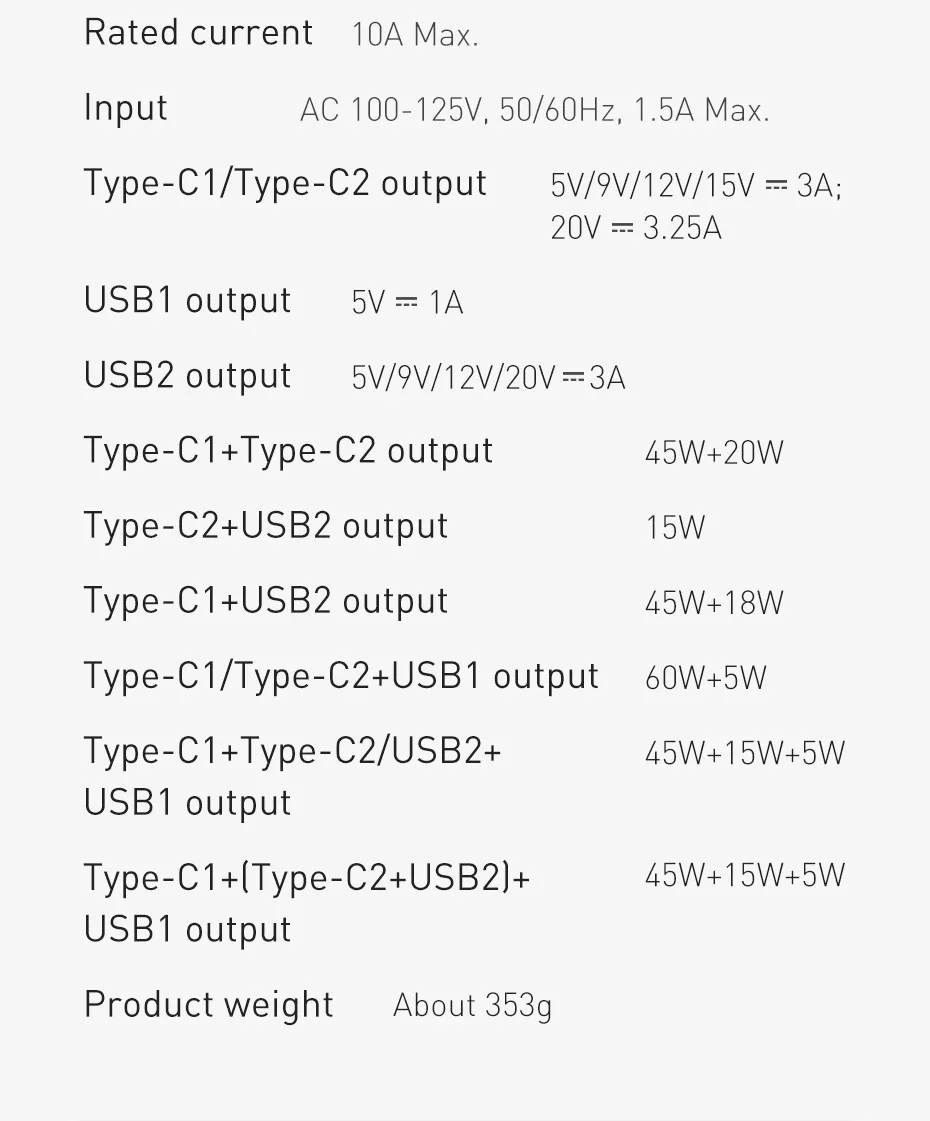The width and height of the screenshot is (930, 1121).
Task: Select the "5V/9V/12V/20V 3A" value
Action: (488, 378)
